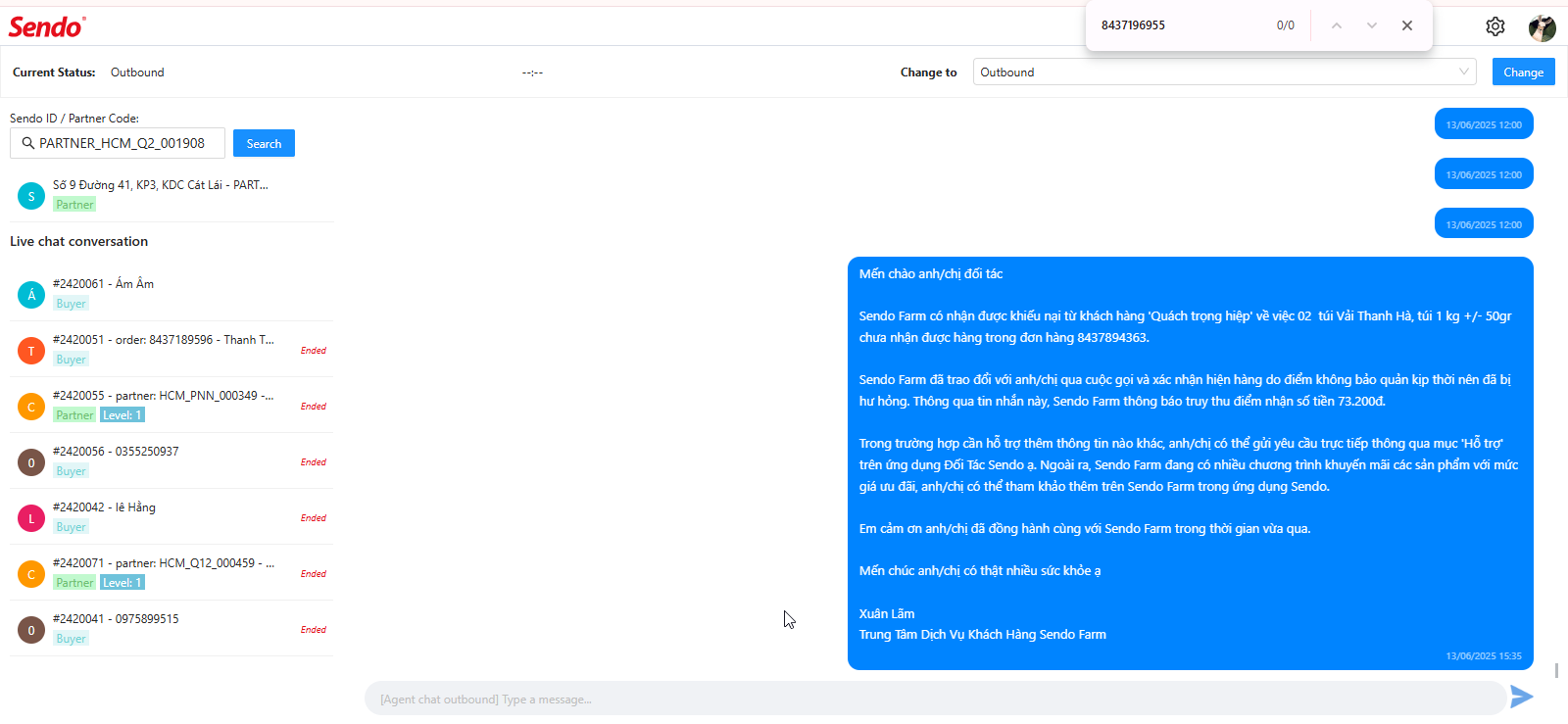This screenshot has width=1568, height=724.
Task: Open avatar of conversation #2420055 HCM_PNN_000349
Action: pos(31,406)
